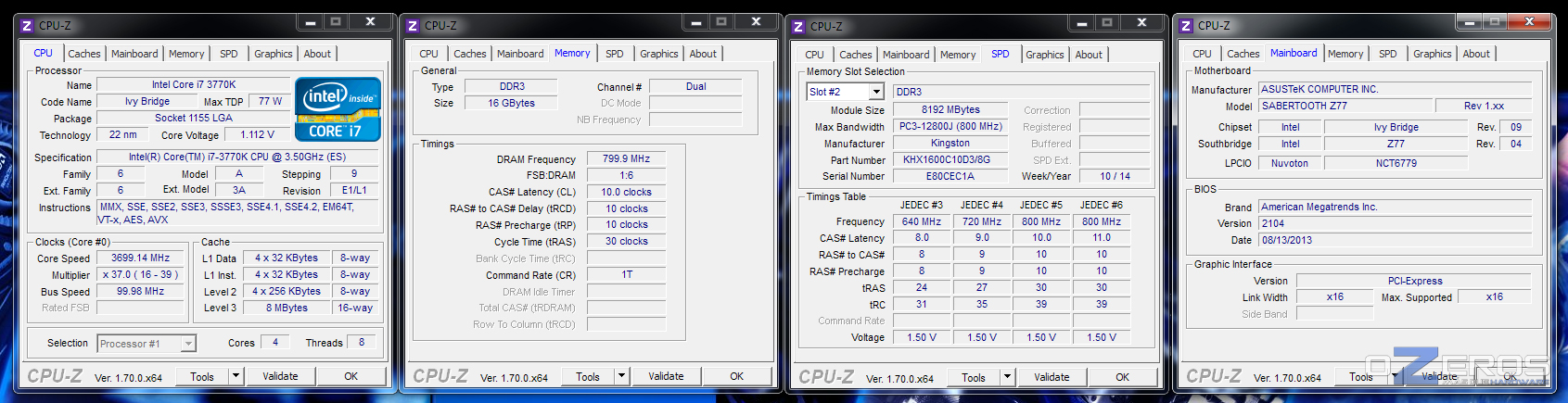Expand the Slot #2 memory slot combo box

pos(876,92)
